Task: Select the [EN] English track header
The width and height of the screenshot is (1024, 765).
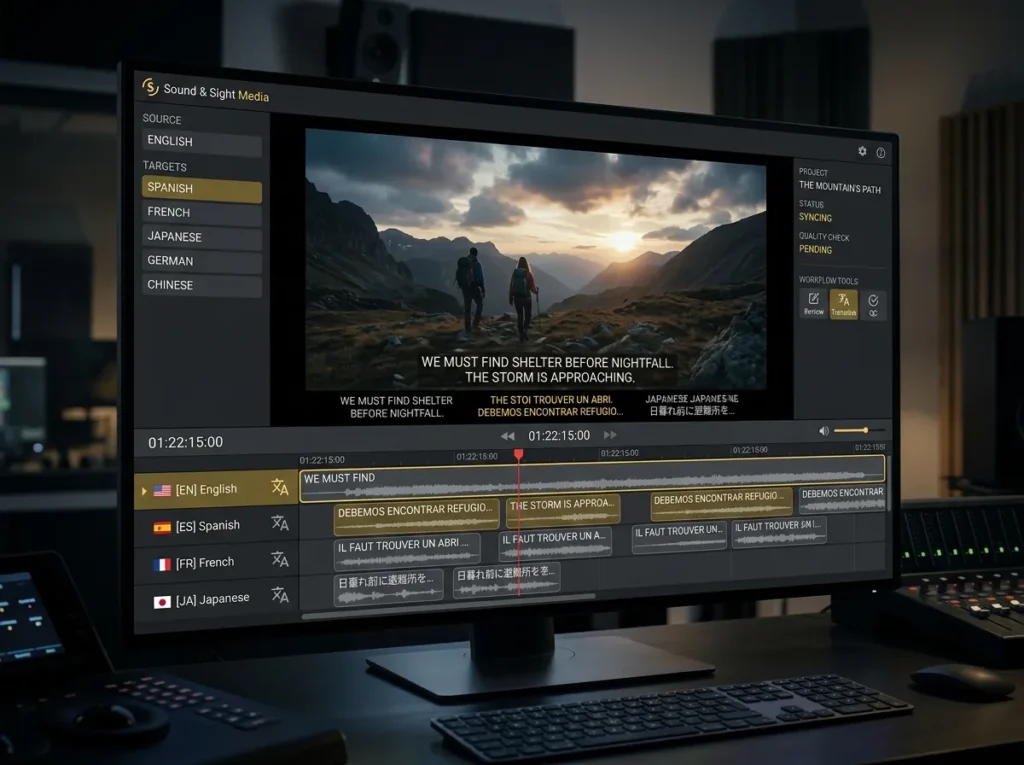Action: (216, 489)
